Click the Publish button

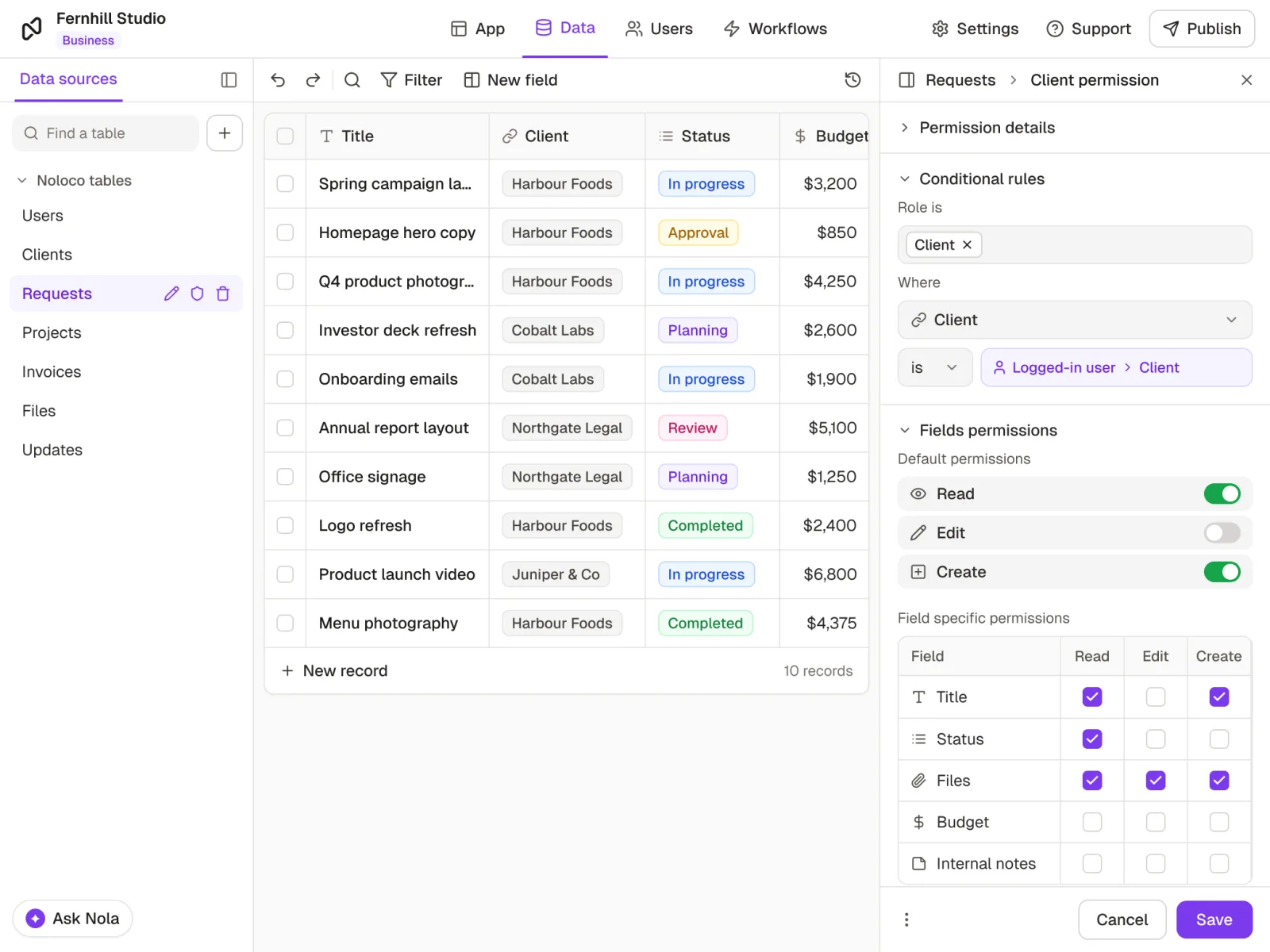(x=1202, y=29)
